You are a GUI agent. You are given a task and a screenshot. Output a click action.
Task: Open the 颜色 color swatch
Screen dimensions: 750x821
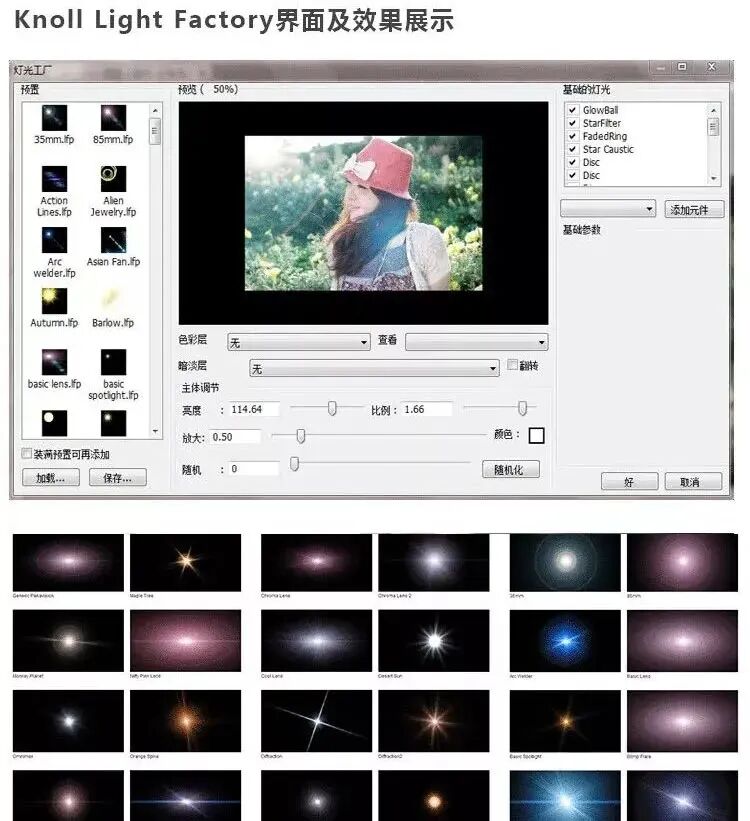536,436
